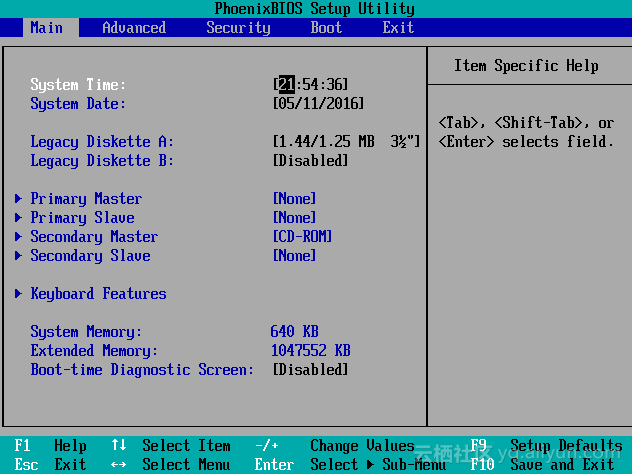Click the -/+ Change Values hint
632x474 pixels.
tap(335, 446)
